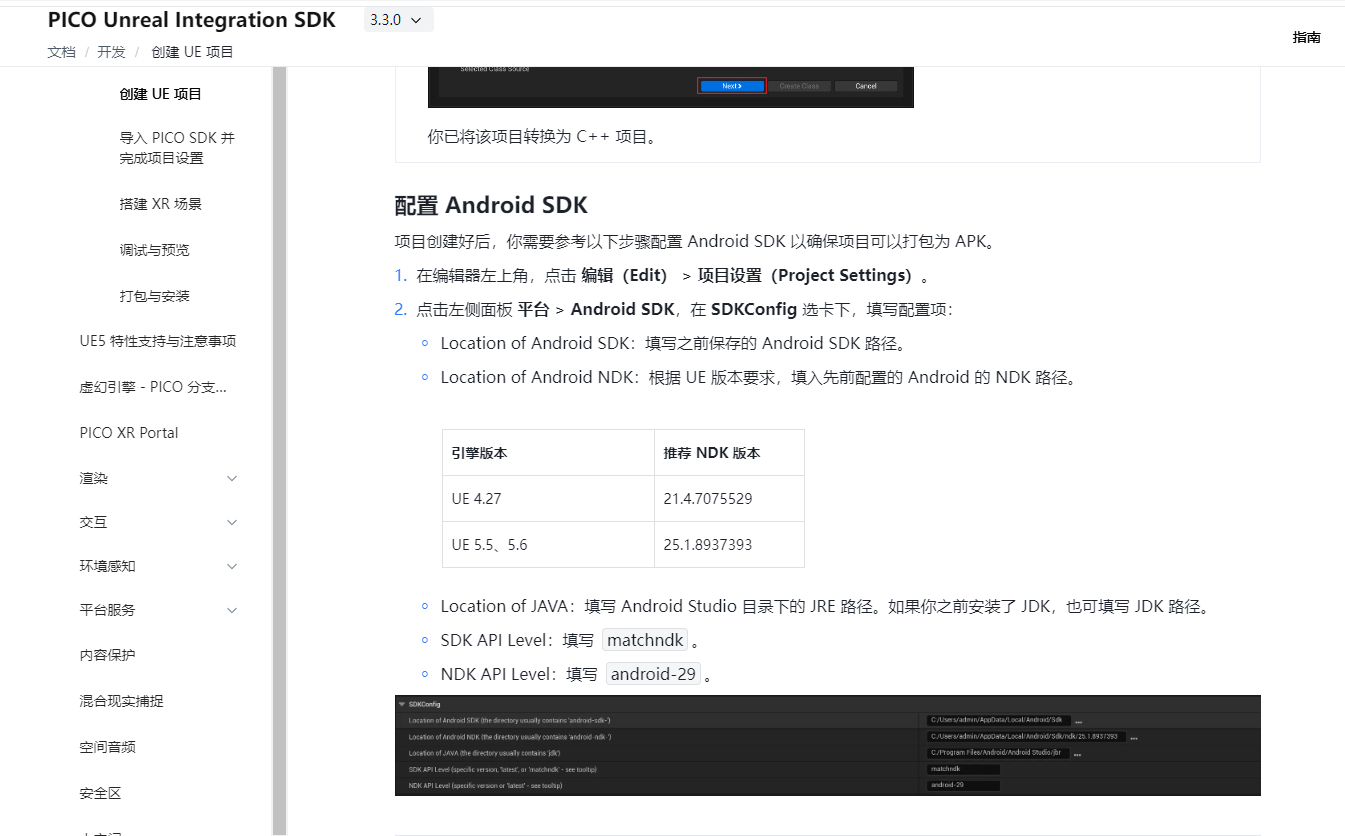Click the 你已将该项目转换为 C++ 项目 text

[x=544, y=137]
